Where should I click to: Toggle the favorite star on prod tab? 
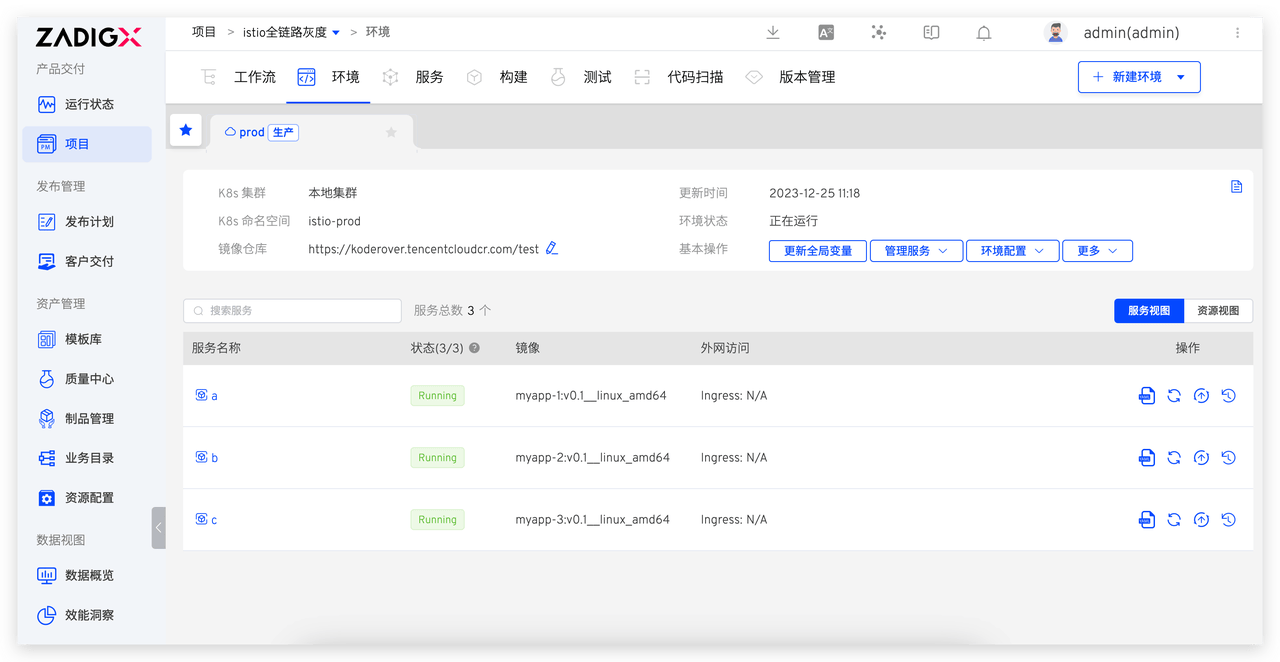(x=391, y=132)
